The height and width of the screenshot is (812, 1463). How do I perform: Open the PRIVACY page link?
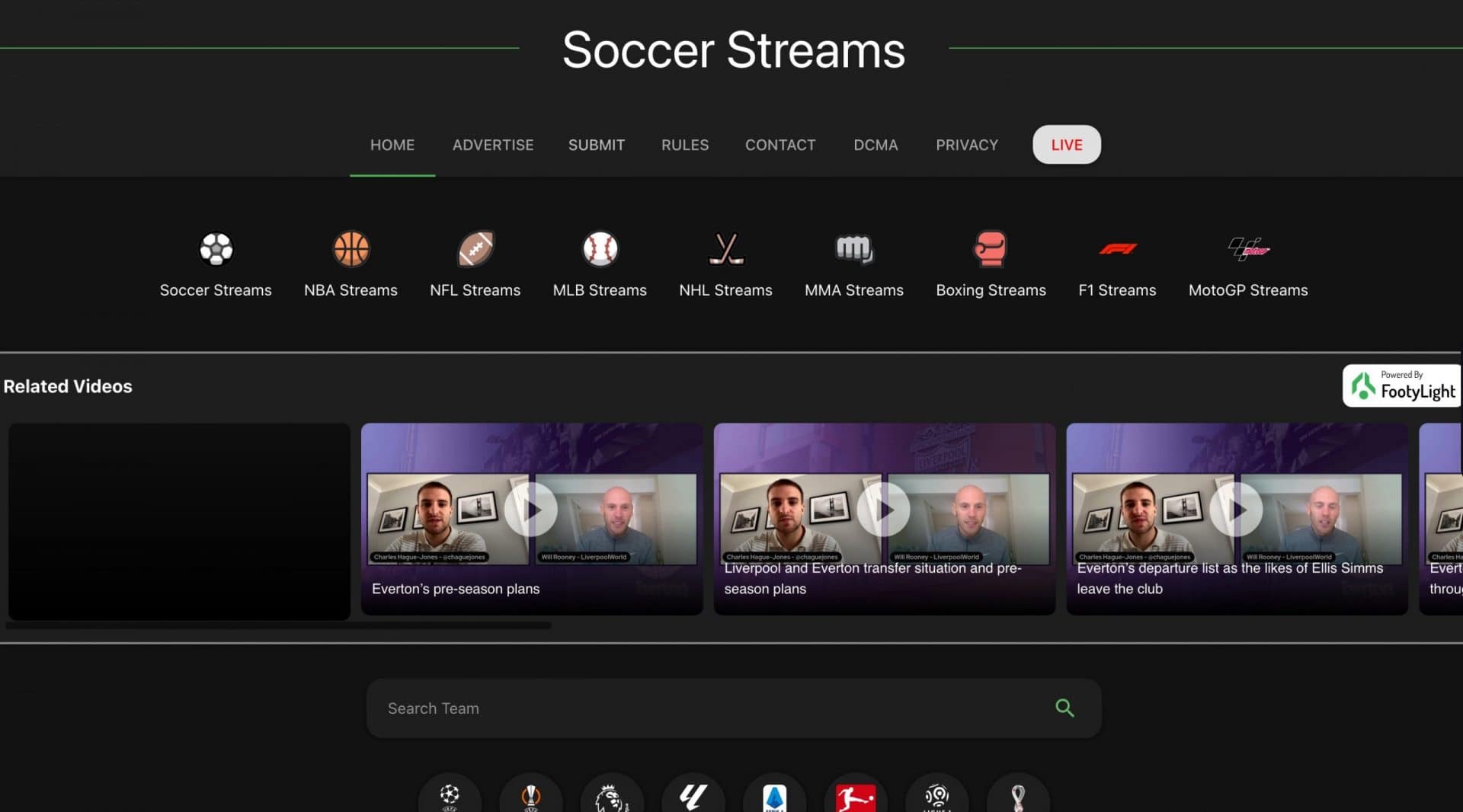tap(967, 145)
